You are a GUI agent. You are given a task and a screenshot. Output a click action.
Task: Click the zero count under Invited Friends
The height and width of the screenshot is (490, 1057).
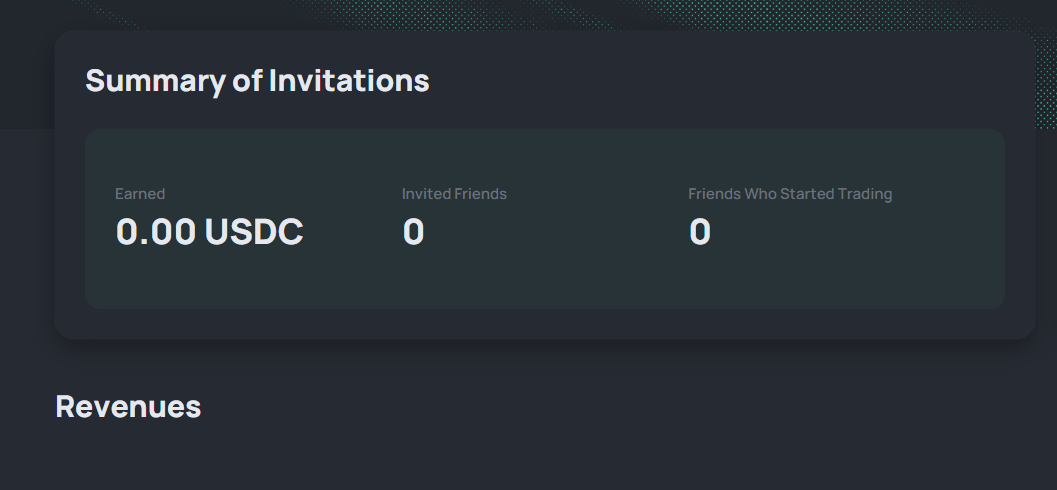coord(413,232)
